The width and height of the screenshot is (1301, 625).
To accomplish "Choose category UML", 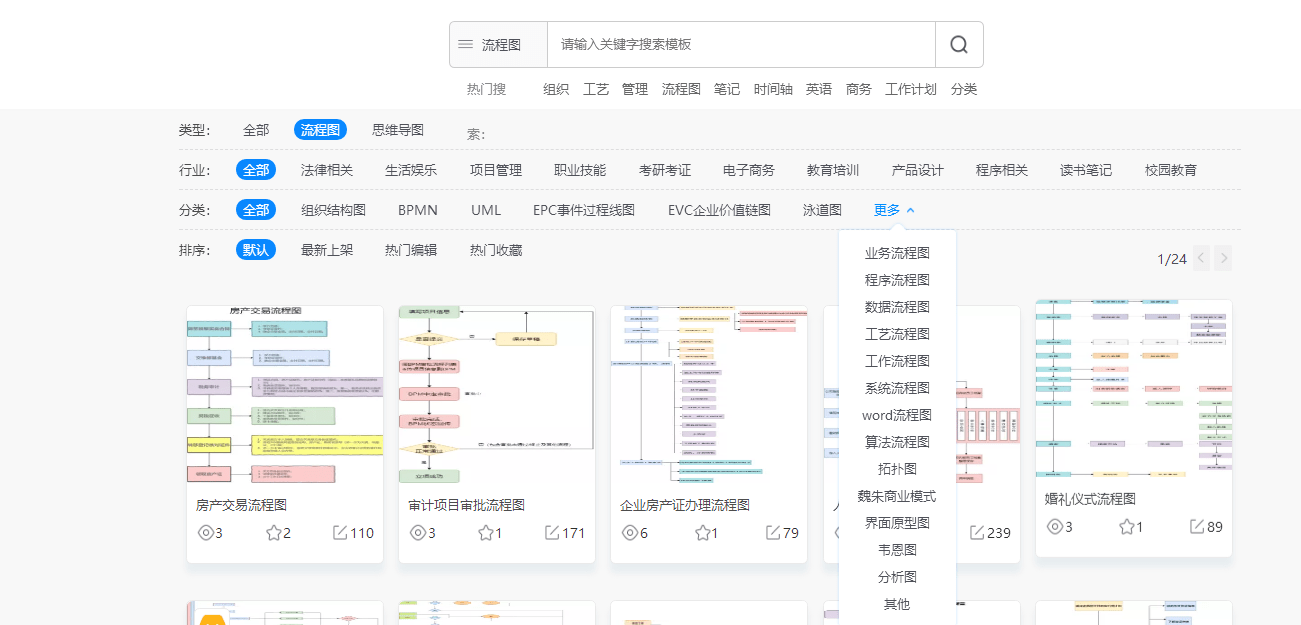I will point(486,210).
